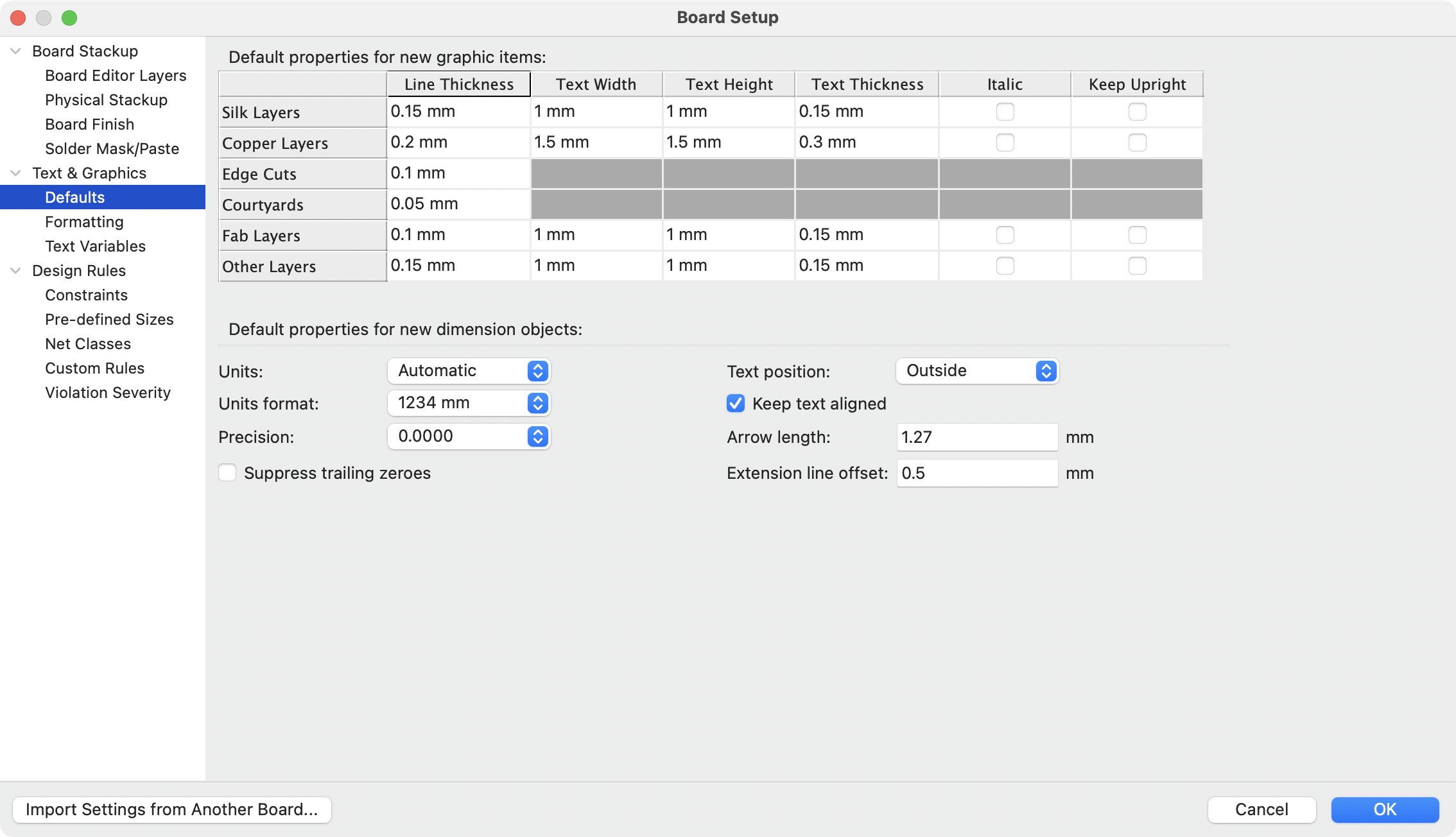Uncheck Keep text aligned

(736, 404)
